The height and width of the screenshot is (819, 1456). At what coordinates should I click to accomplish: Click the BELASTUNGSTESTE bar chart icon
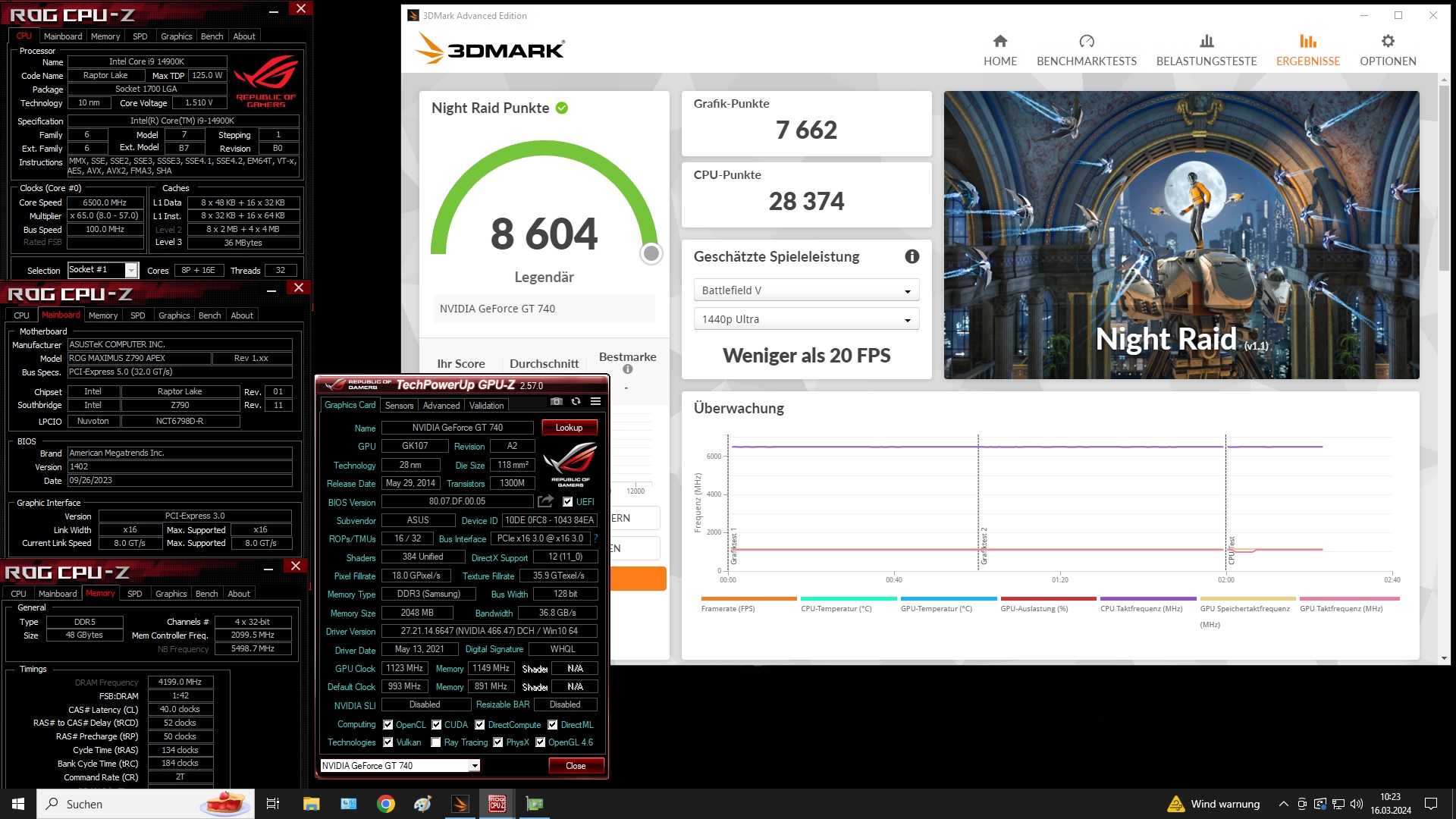[x=1207, y=41]
